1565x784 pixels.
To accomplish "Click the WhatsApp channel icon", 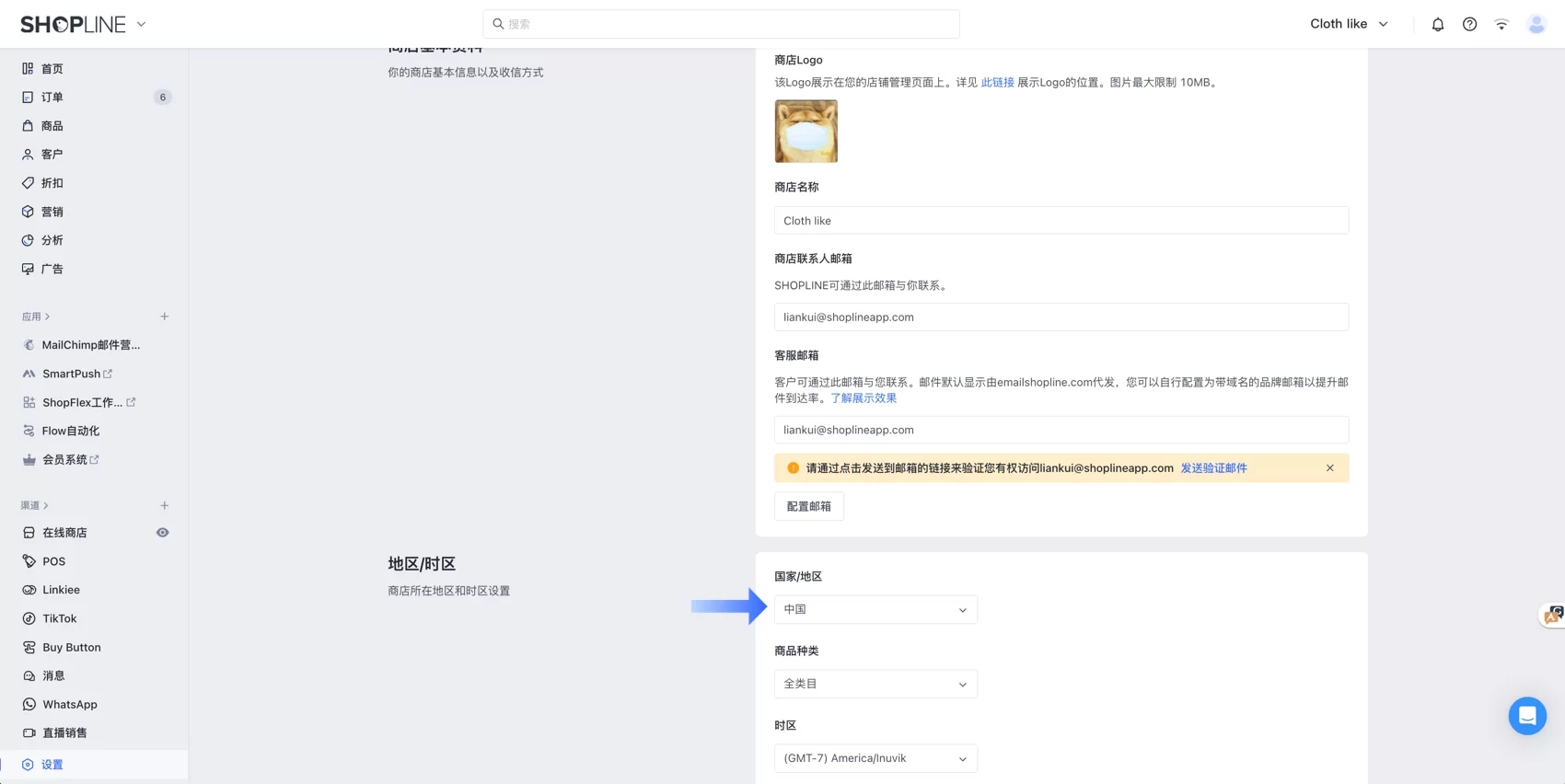I will point(29,704).
